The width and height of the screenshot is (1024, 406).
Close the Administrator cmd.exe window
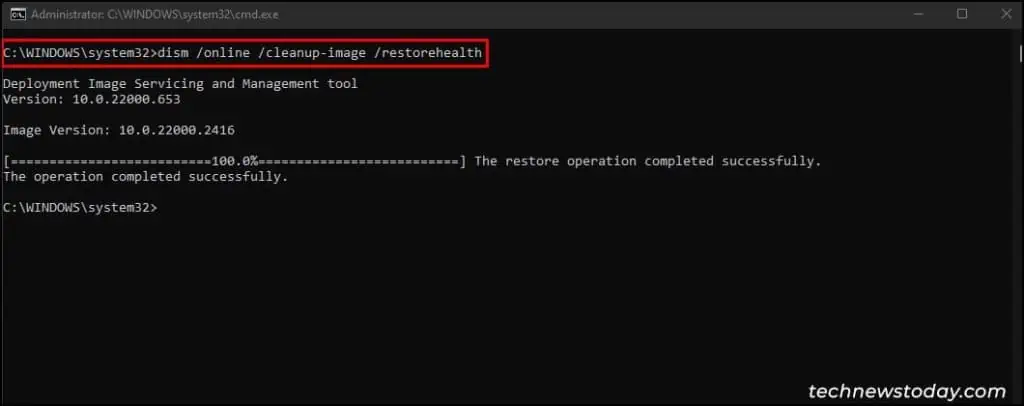tap(1005, 14)
